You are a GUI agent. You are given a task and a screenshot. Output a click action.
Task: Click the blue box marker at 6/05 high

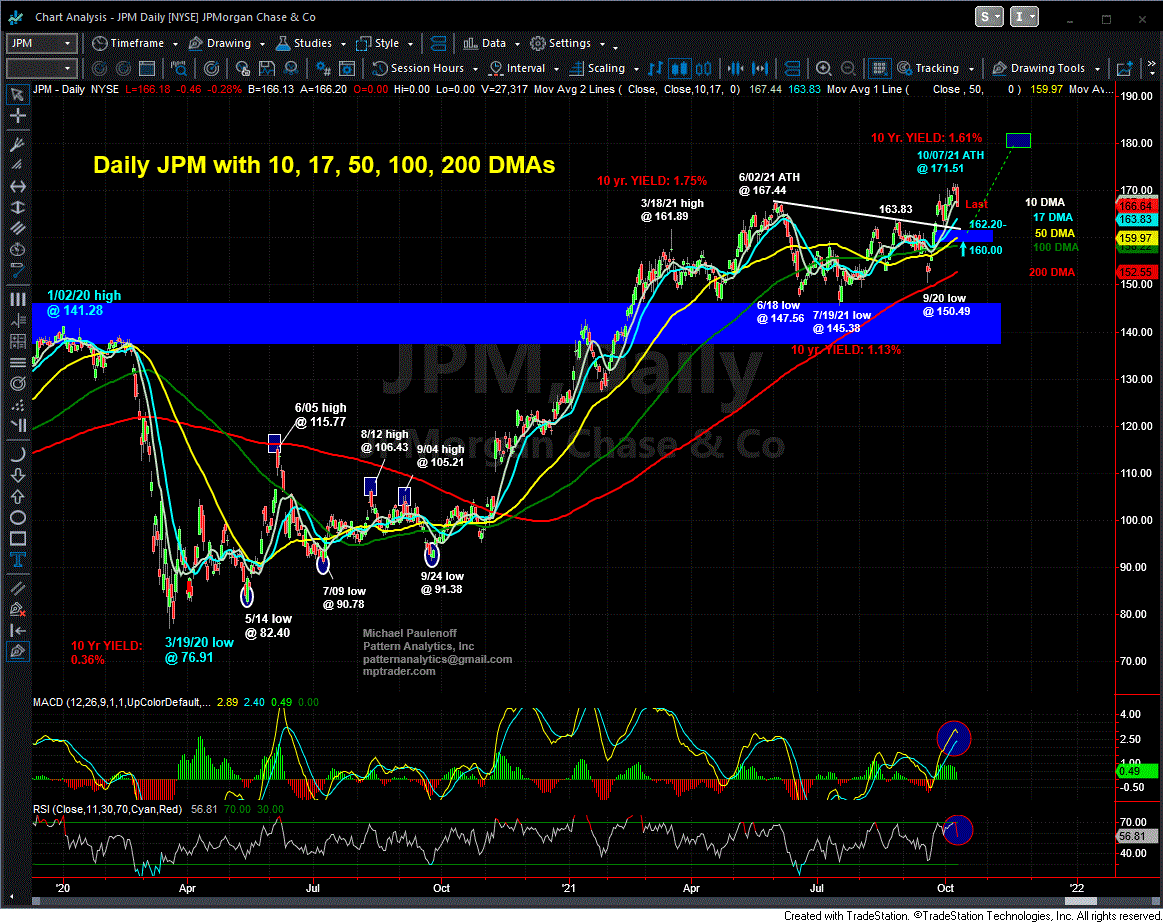(x=274, y=443)
